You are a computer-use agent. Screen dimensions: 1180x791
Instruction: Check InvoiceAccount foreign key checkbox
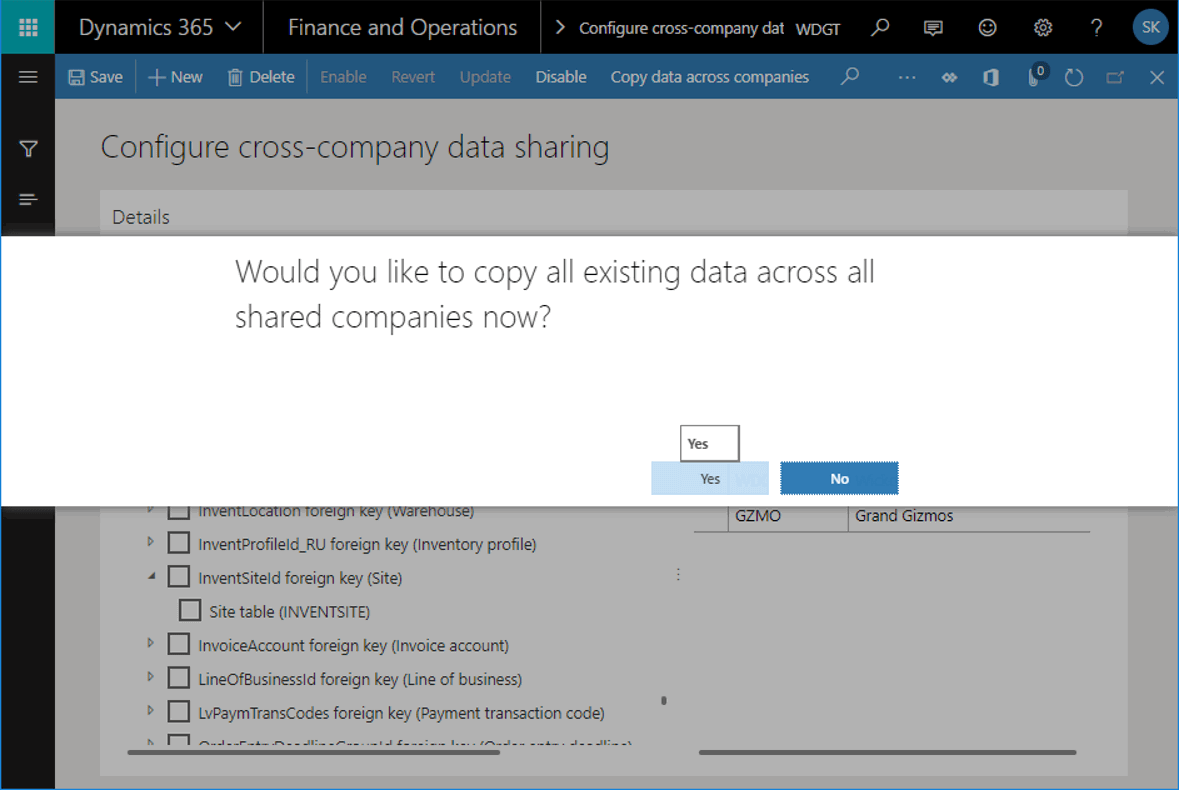click(x=178, y=644)
